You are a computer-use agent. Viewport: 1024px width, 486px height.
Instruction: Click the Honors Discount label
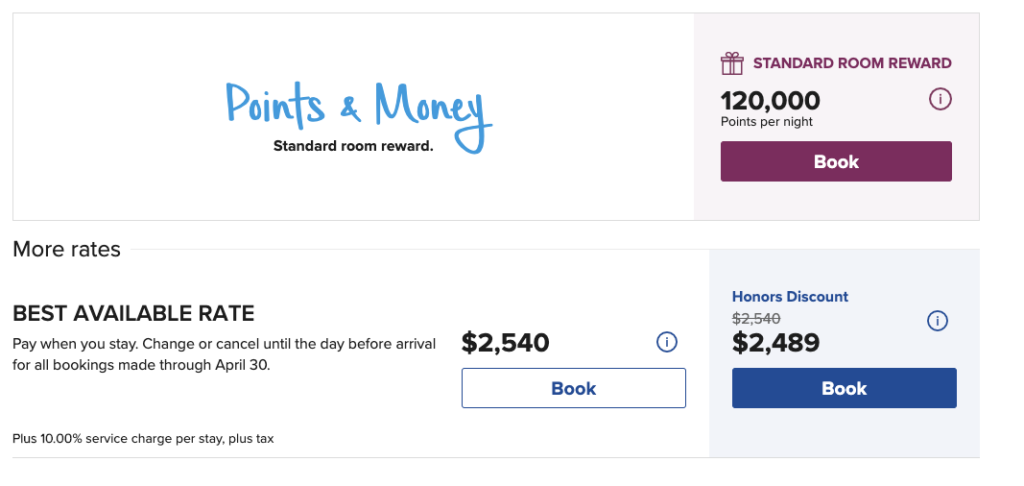(790, 296)
